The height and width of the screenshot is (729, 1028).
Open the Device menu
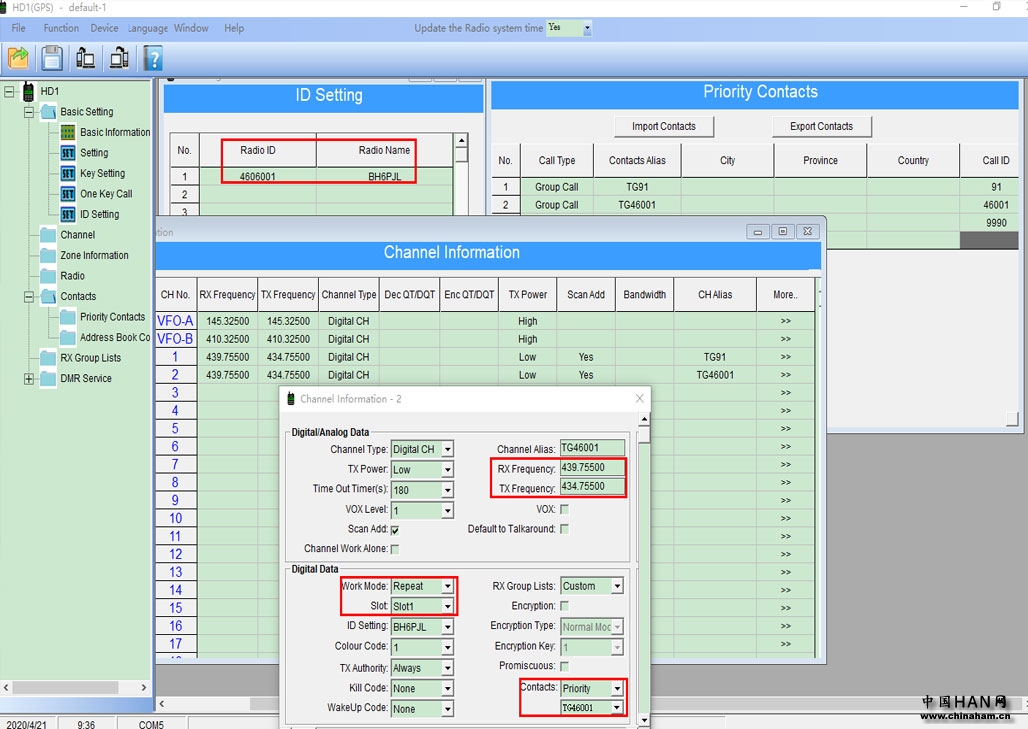pyautogui.click(x=104, y=28)
